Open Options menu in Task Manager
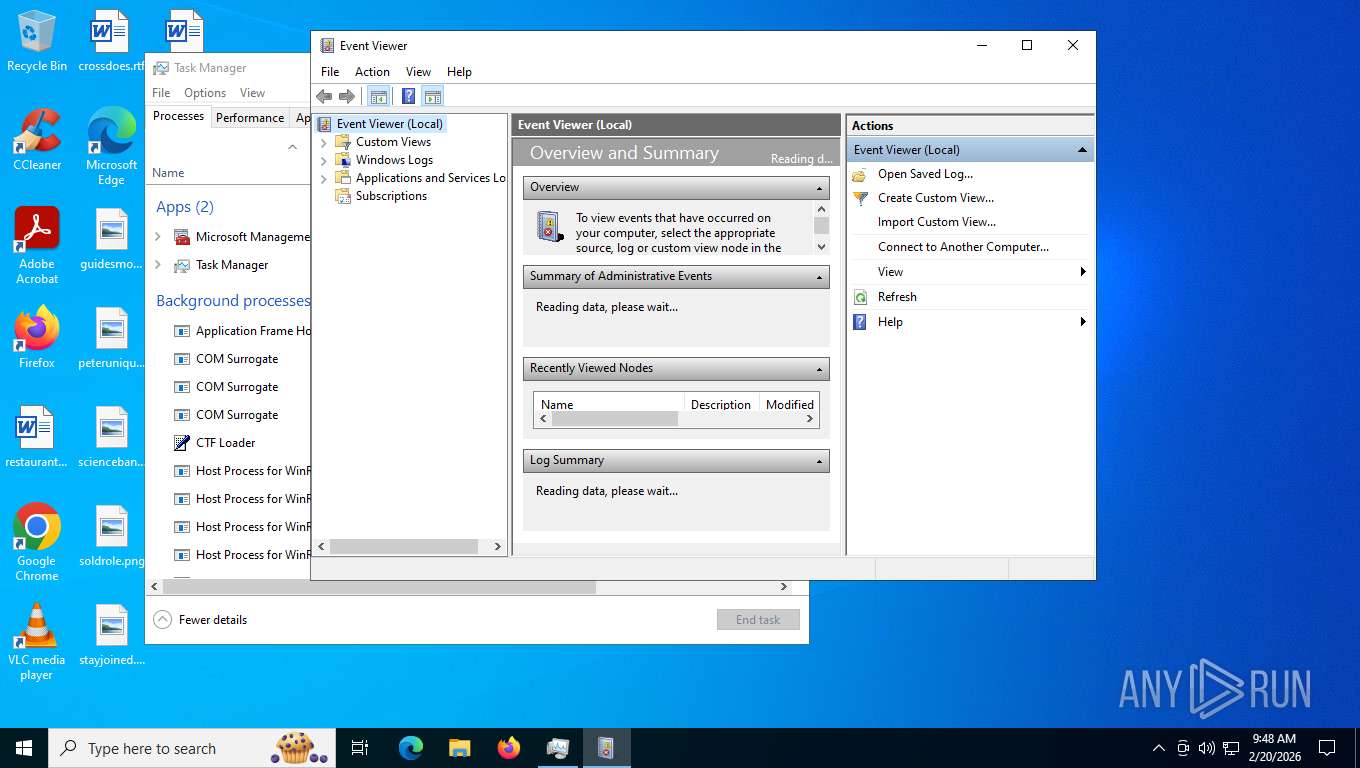Image resolution: width=1360 pixels, height=768 pixels. [205, 93]
